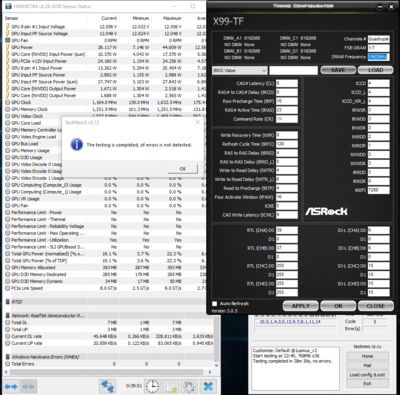The image size is (400, 395).
Task: Collapse the RTSS sensor group
Action: coord(8,302)
